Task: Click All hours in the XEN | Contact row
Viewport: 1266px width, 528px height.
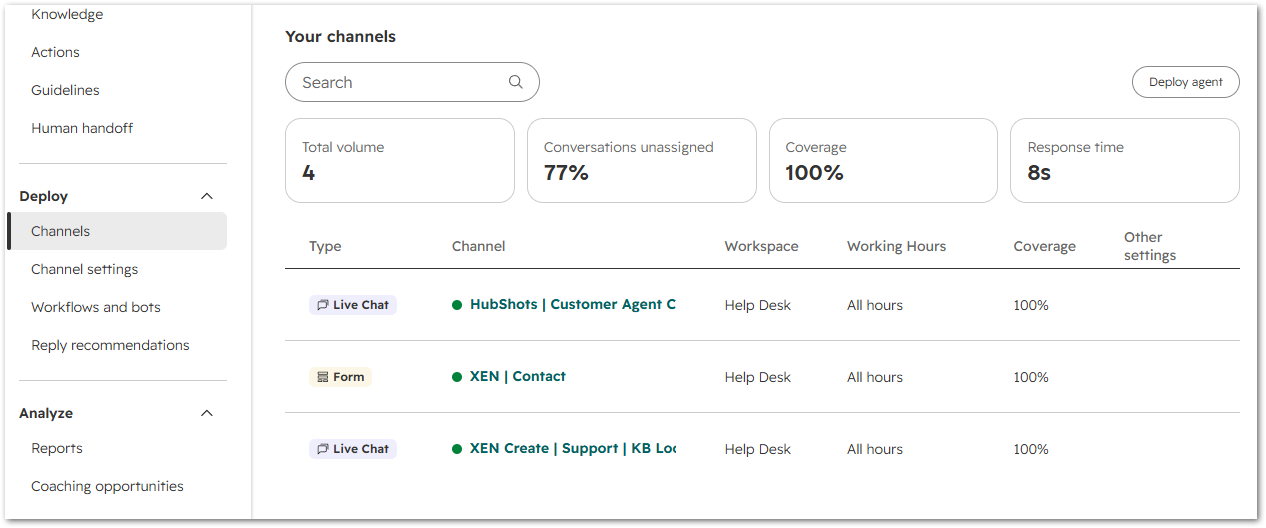Action: [875, 377]
